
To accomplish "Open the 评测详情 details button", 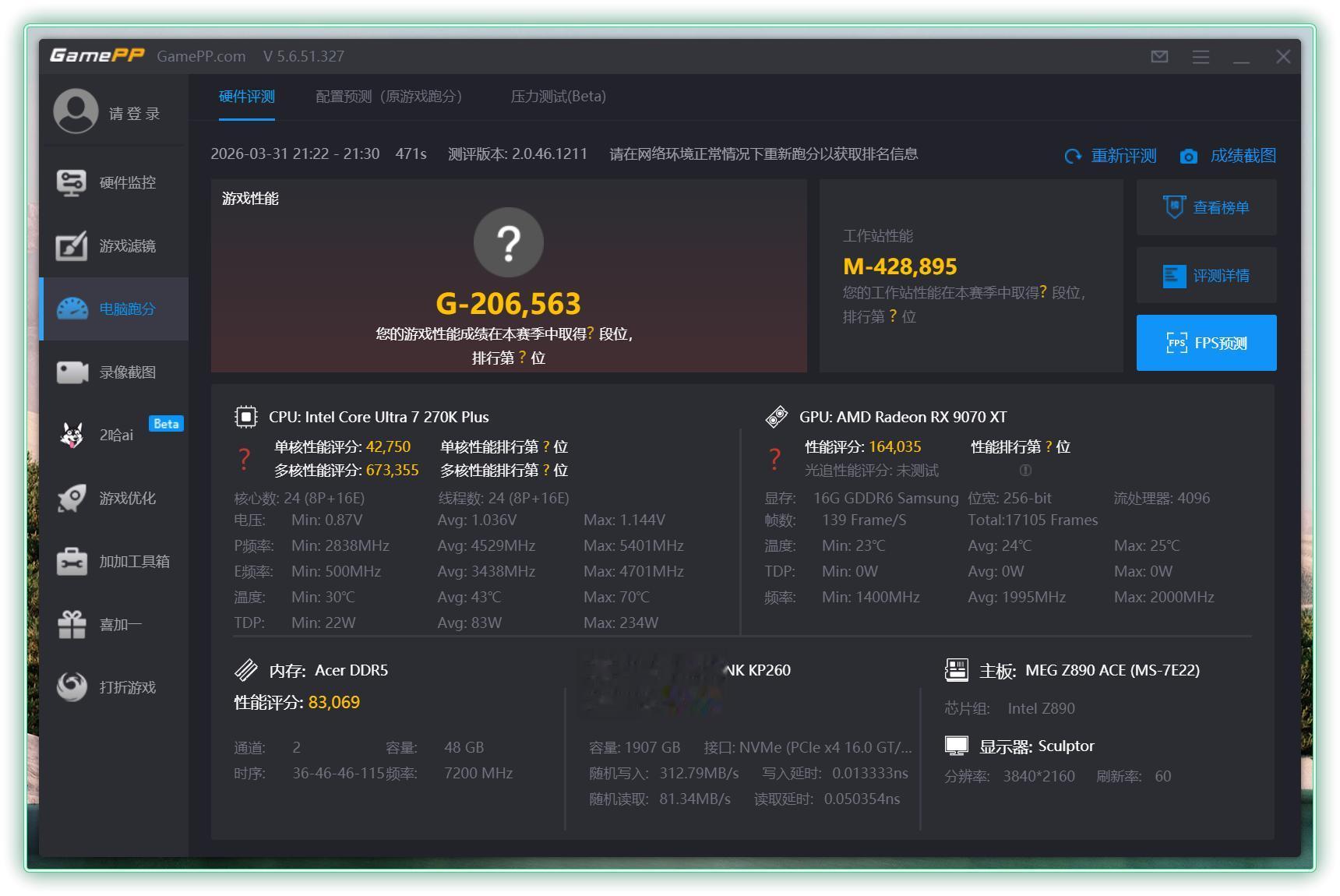I will tap(1207, 275).
